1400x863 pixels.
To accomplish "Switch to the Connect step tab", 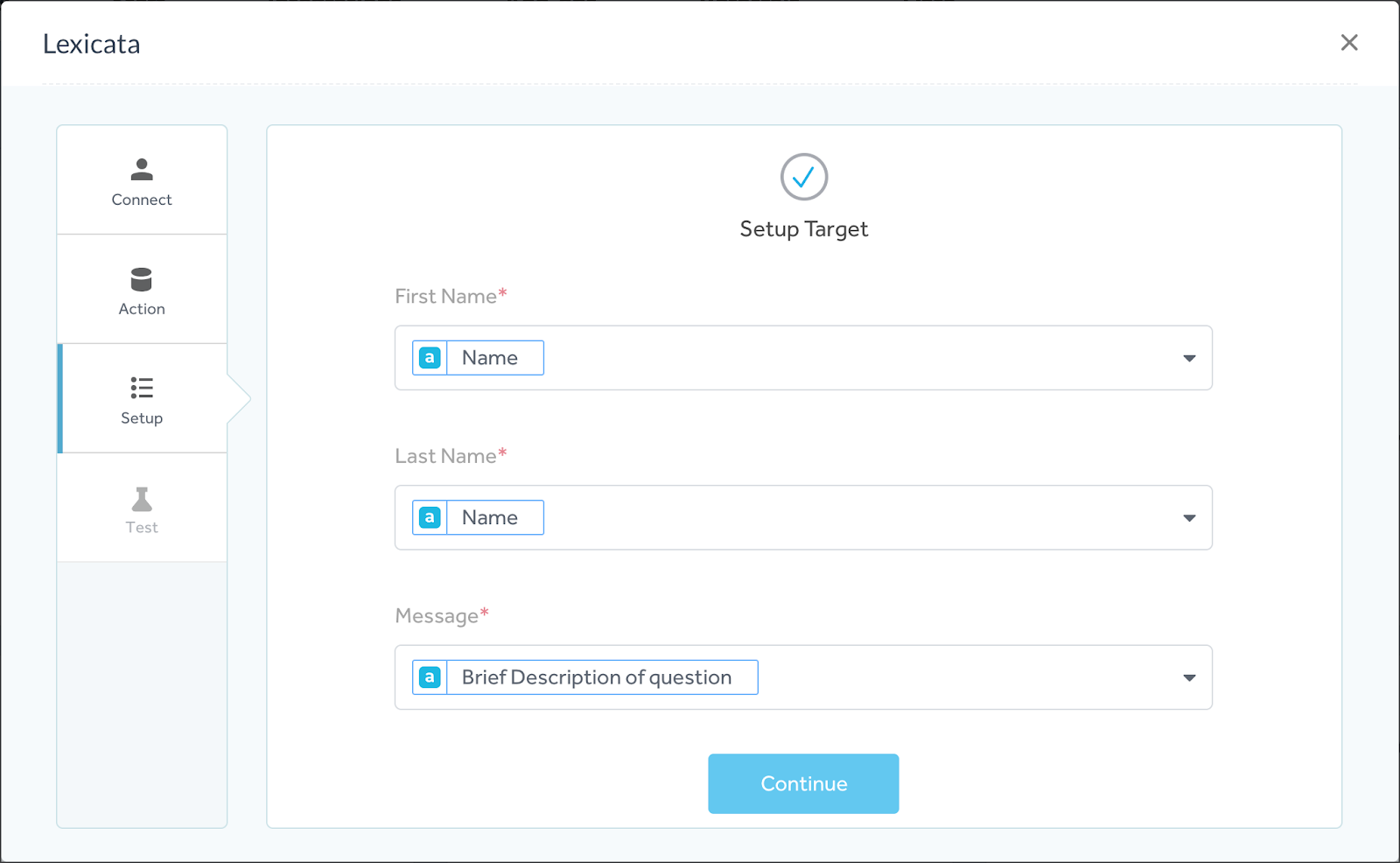I will point(142,180).
